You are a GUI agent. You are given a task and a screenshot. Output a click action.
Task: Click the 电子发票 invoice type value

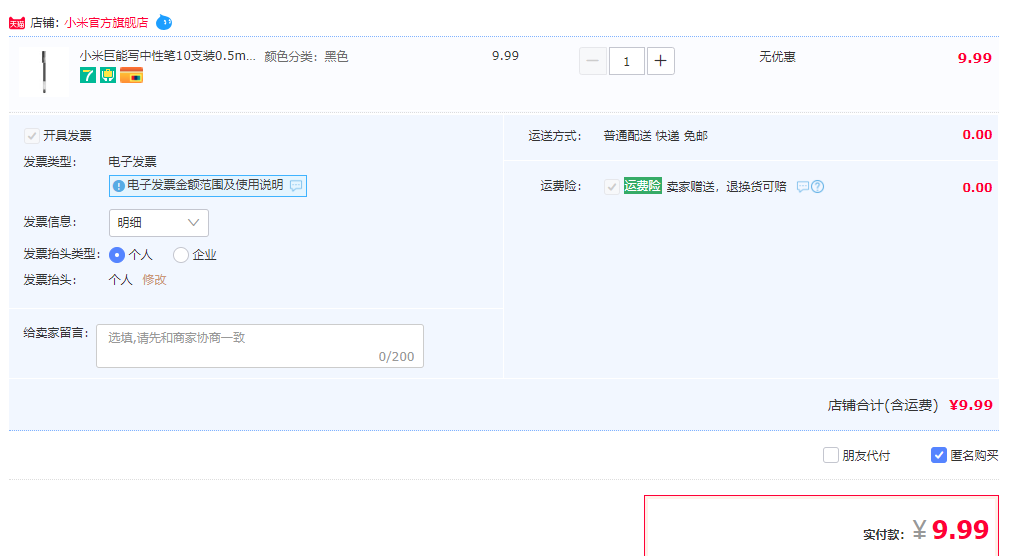(132, 162)
